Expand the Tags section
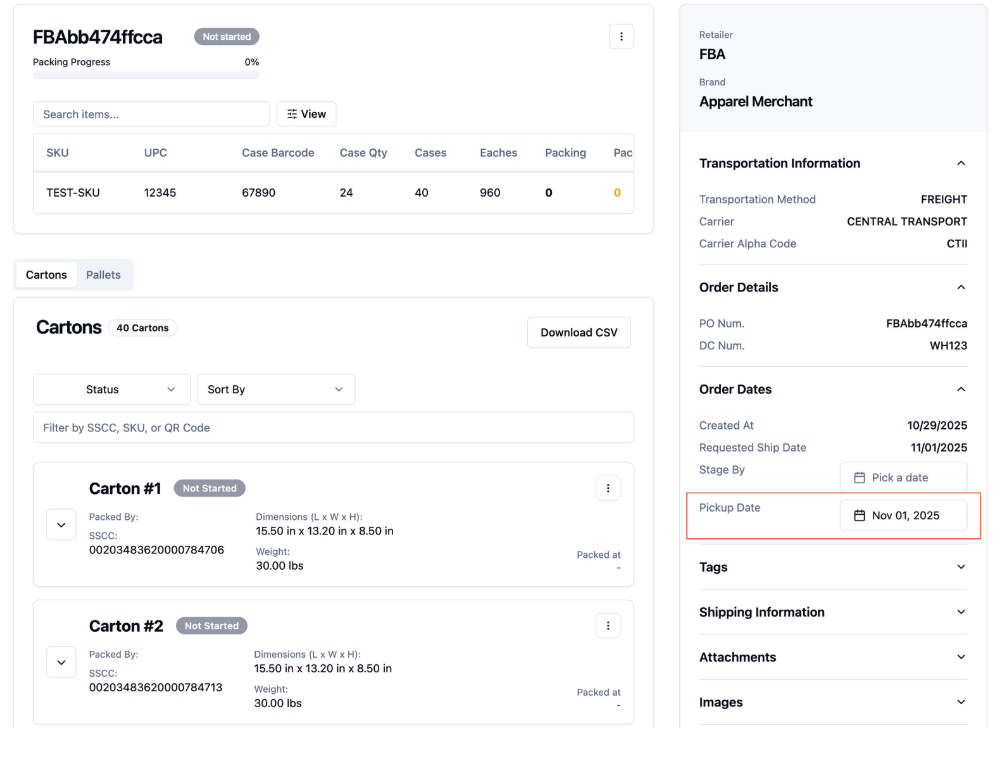The width and height of the screenshot is (1000, 766). pyautogui.click(x=833, y=568)
